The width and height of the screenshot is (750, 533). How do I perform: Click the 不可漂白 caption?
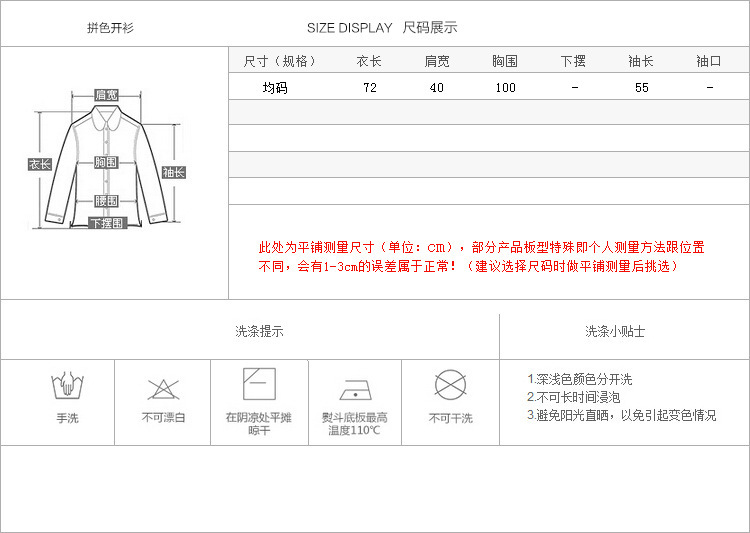163,418
